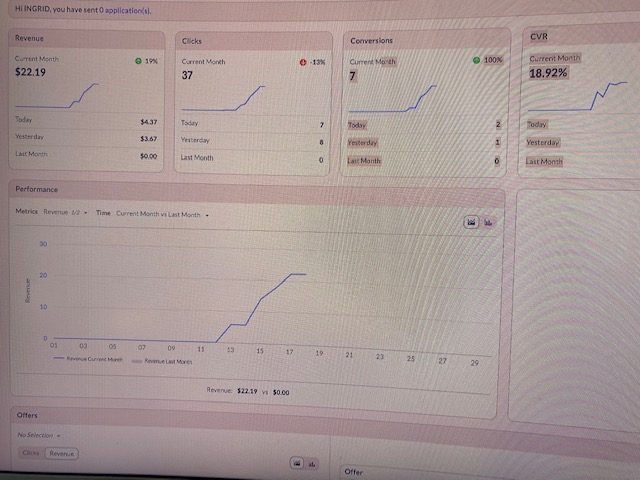The width and height of the screenshot is (640, 480).
Task: Expand the Offers 'No Selection' dropdown
Action: click(x=39, y=435)
